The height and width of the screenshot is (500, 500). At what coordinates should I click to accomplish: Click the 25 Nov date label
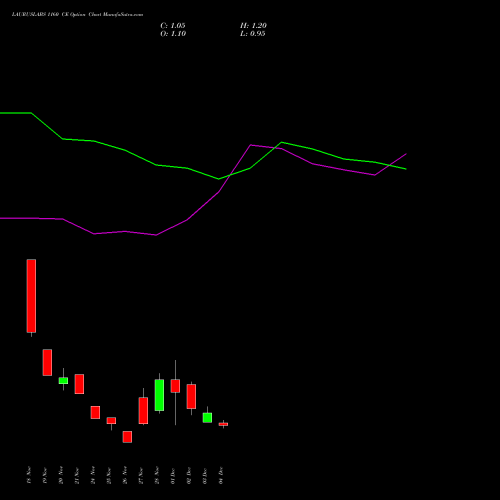[x=109, y=475]
